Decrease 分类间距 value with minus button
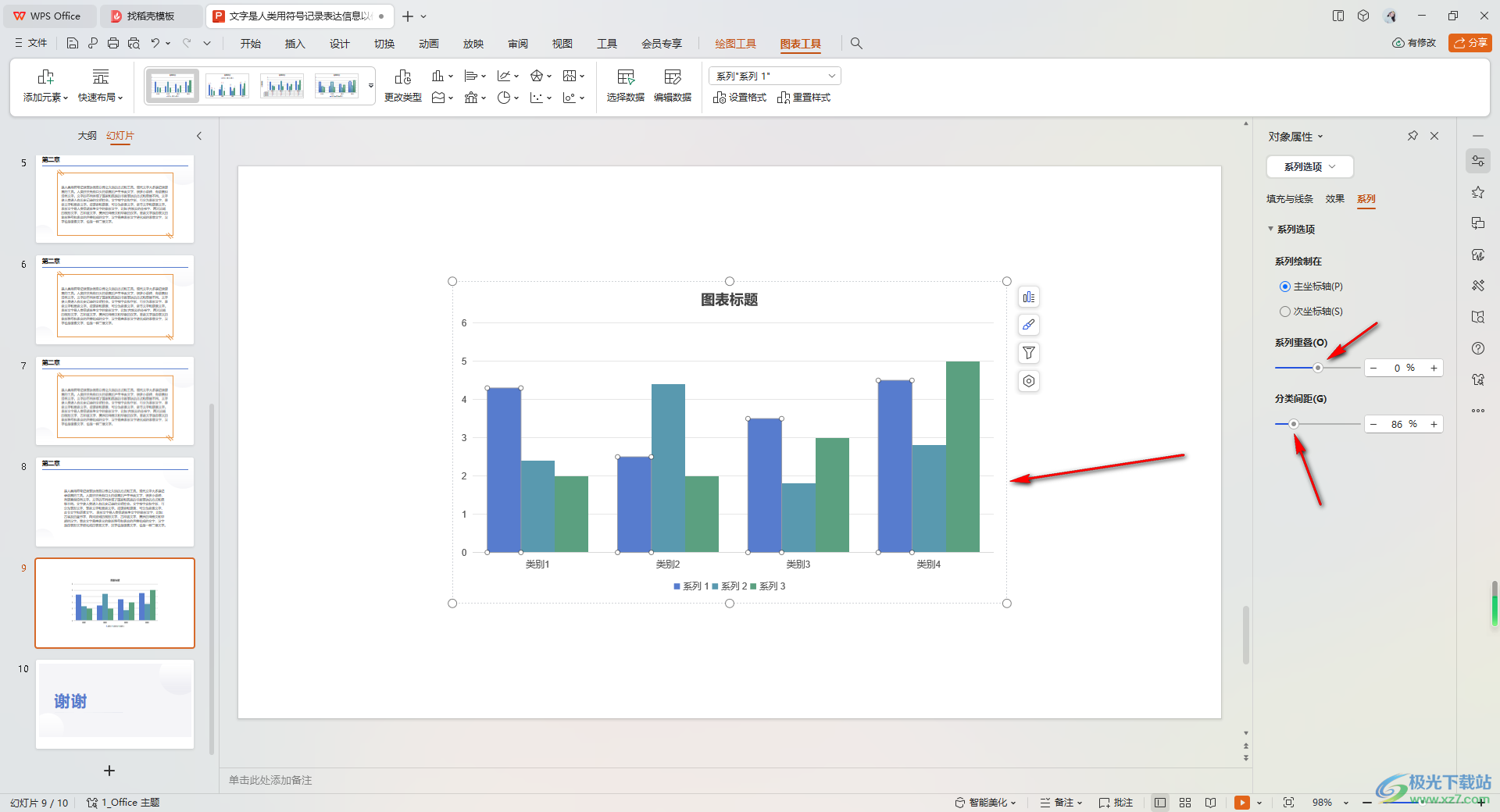 point(1373,424)
